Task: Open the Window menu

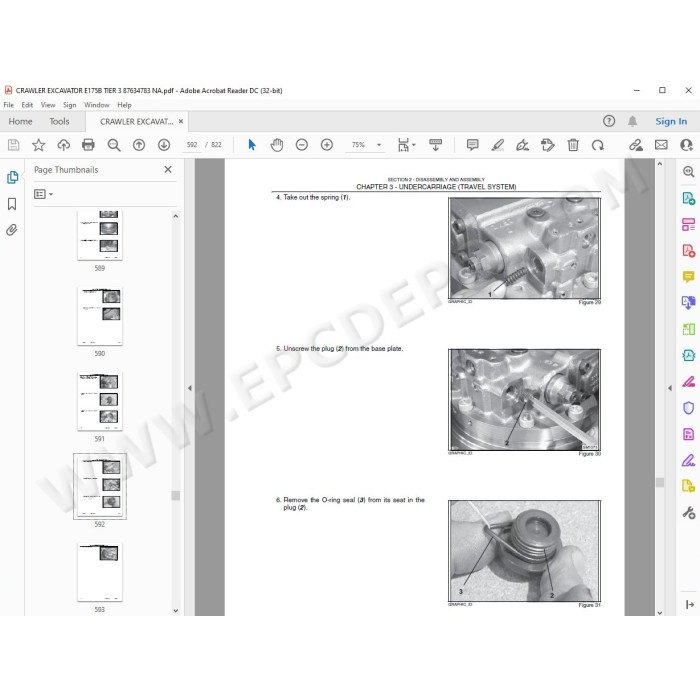Action: click(x=96, y=105)
